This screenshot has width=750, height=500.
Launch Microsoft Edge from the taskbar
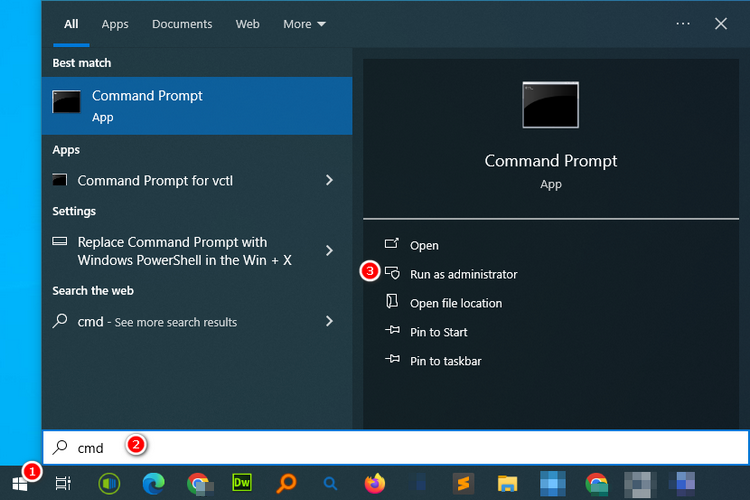click(x=154, y=484)
